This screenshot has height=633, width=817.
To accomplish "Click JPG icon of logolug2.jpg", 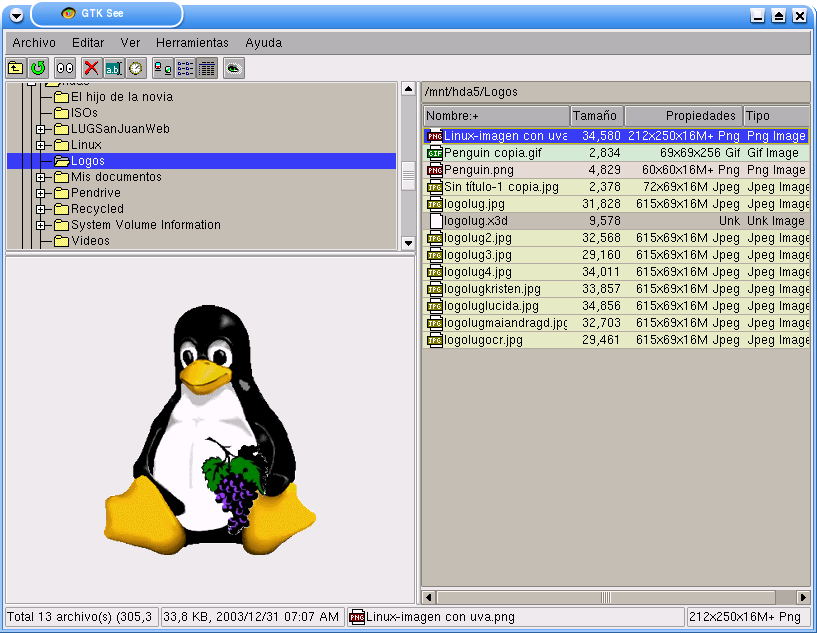I will point(435,238).
